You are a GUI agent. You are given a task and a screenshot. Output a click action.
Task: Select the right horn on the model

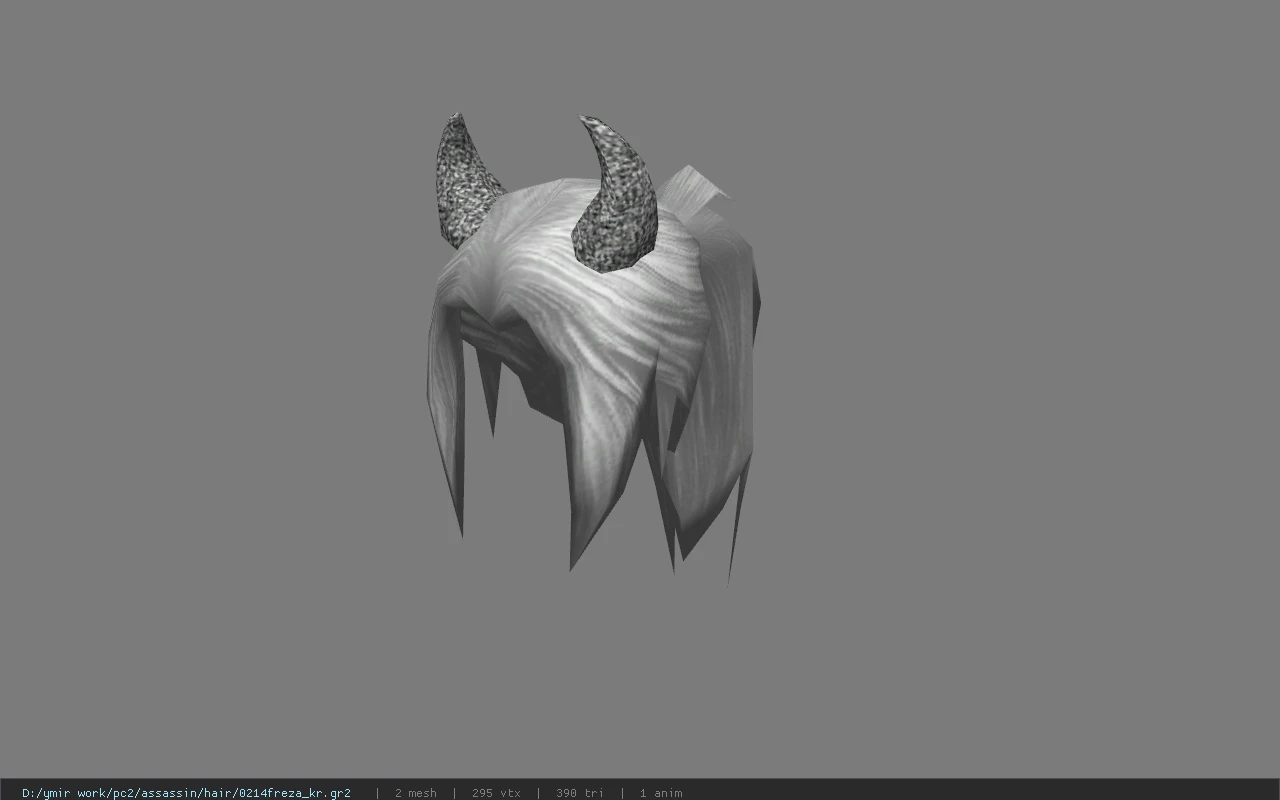(616, 196)
